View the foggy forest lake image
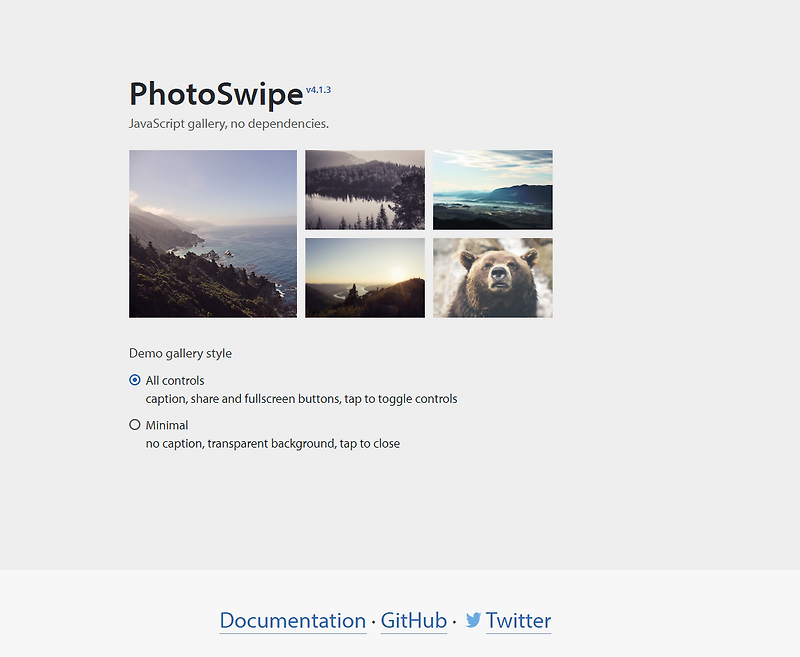Screen dimensions: 800x657 364,189
